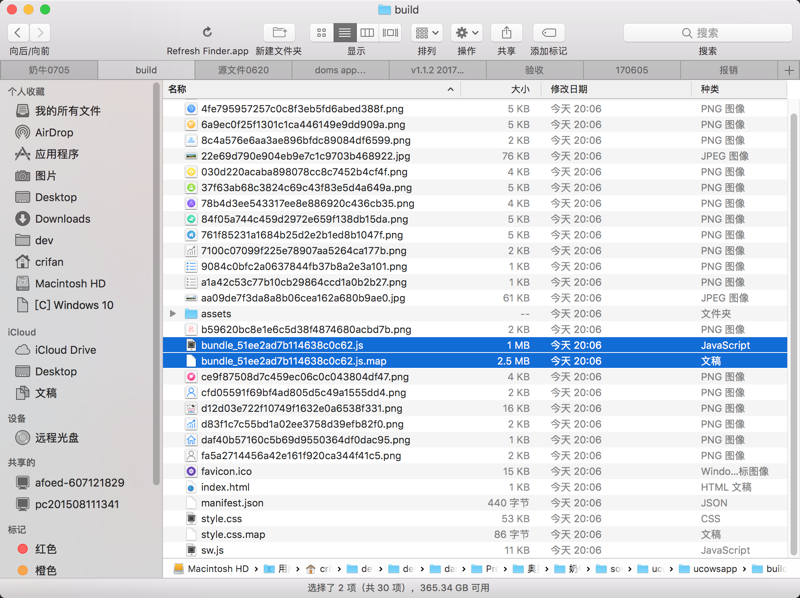Open Downloads in sidebar
Viewport: 800px width, 598px height.
tap(62, 219)
